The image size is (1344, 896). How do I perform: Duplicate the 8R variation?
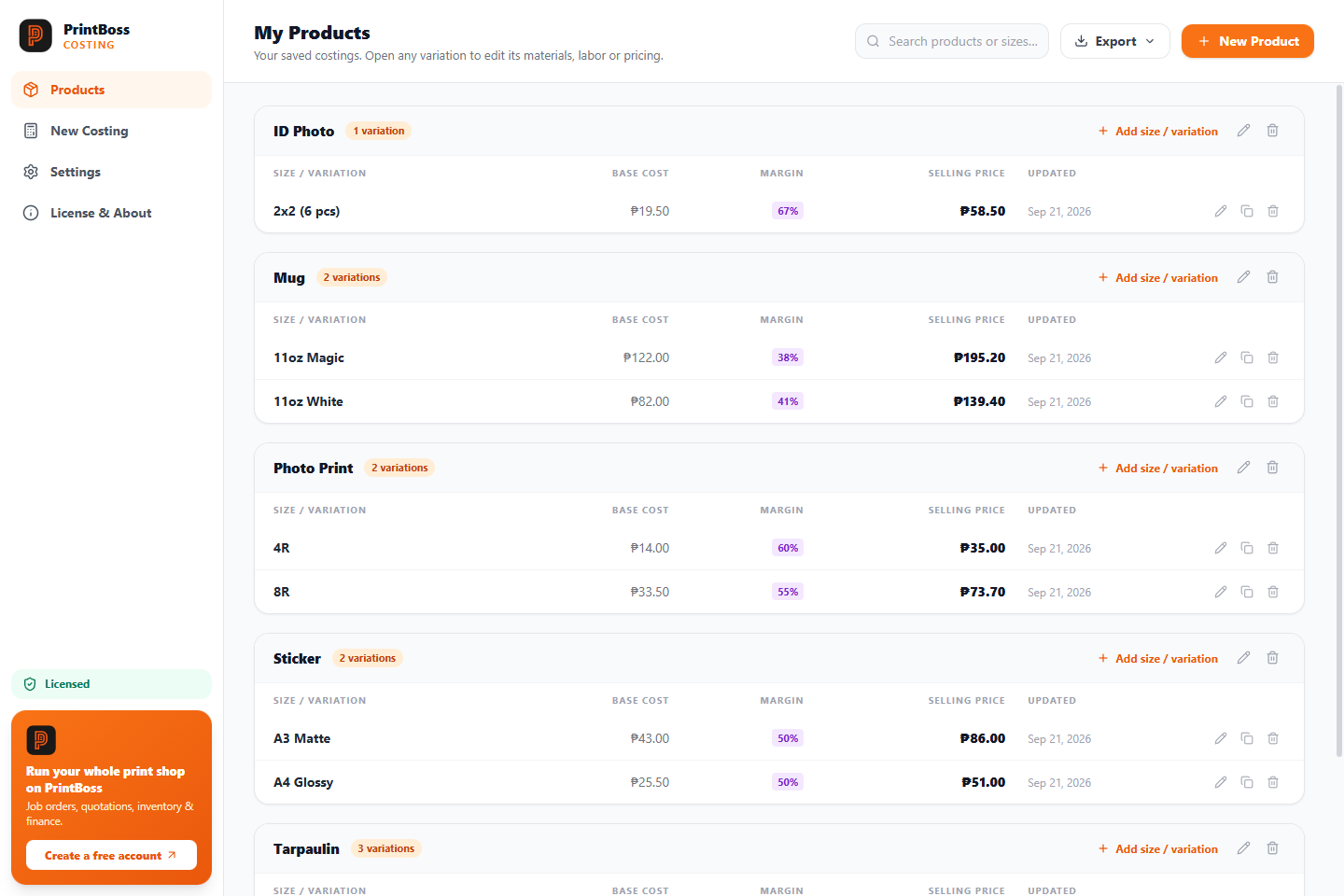(1247, 592)
